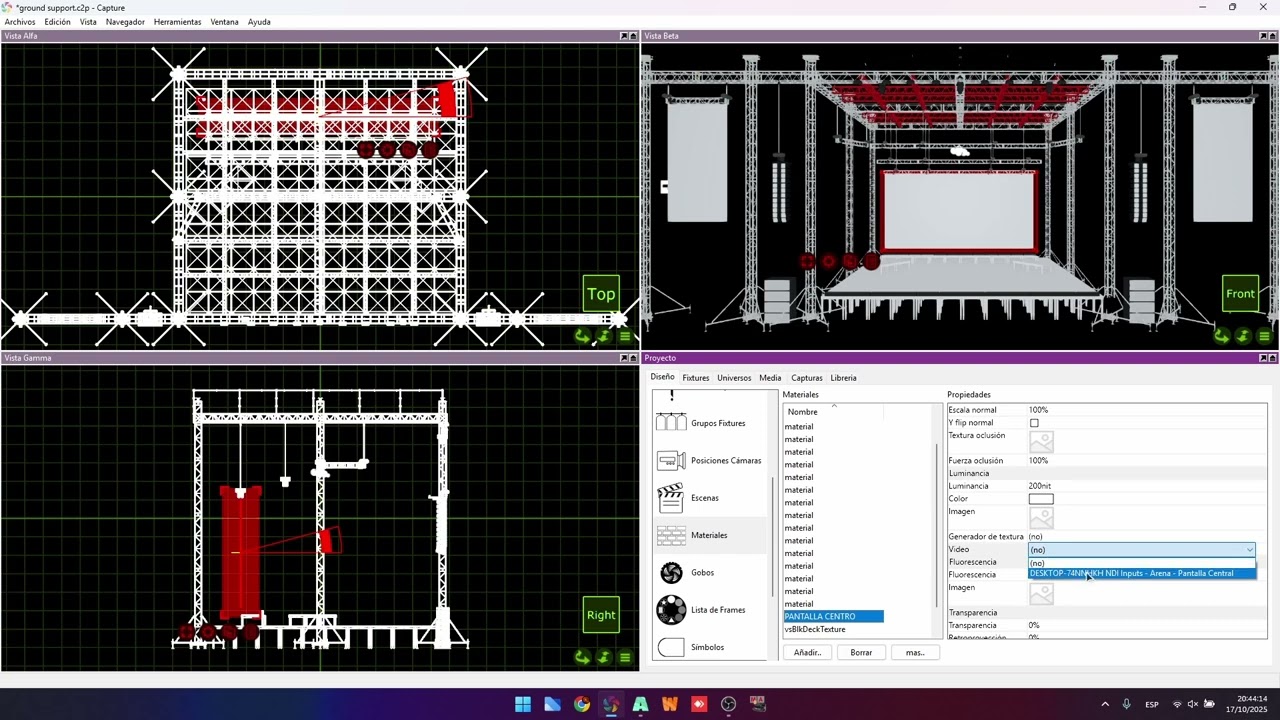The height and width of the screenshot is (720, 1280).
Task: Switch to the Libreria tab
Action: pos(843,378)
